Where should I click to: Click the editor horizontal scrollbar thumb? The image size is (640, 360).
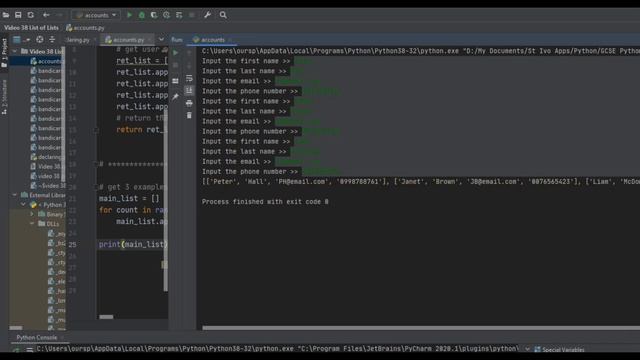click(x=106, y=317)
